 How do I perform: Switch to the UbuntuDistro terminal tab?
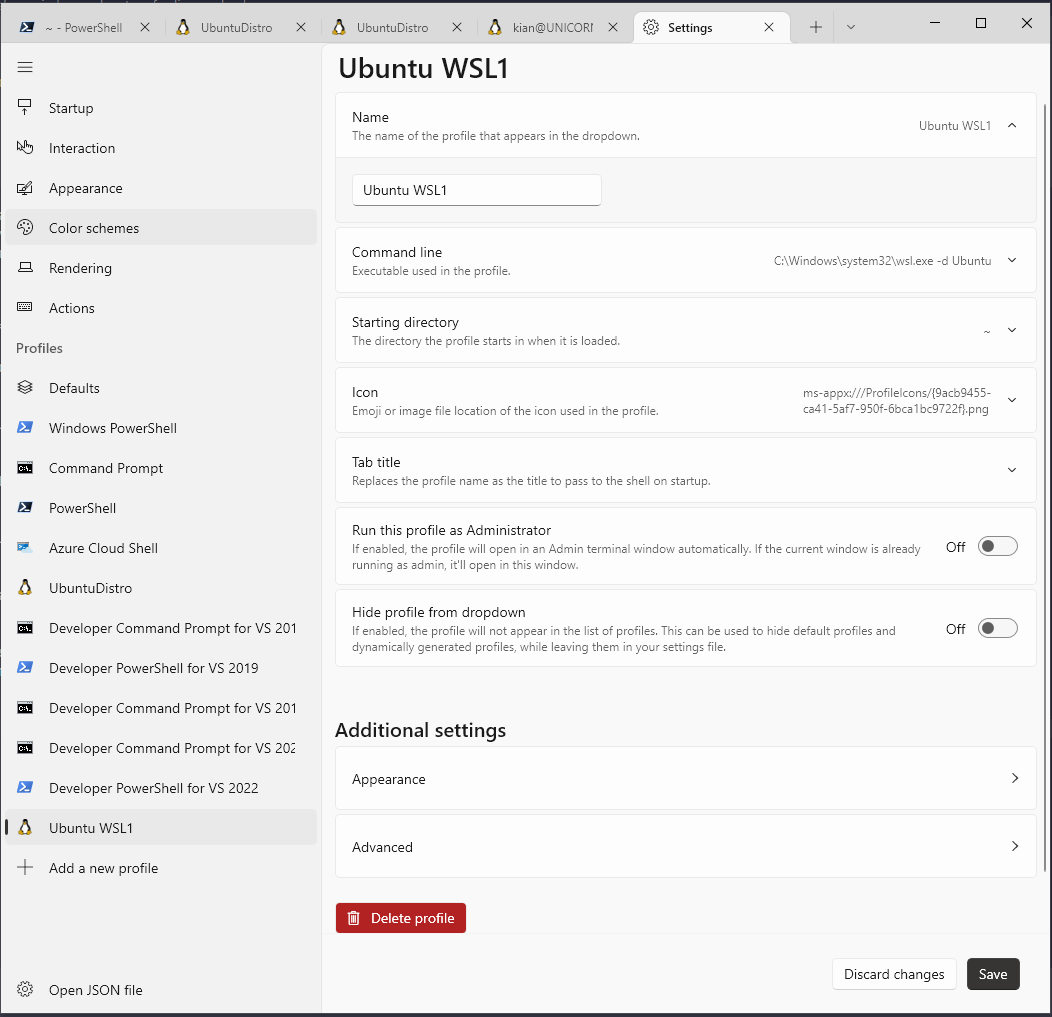(230, 27)
